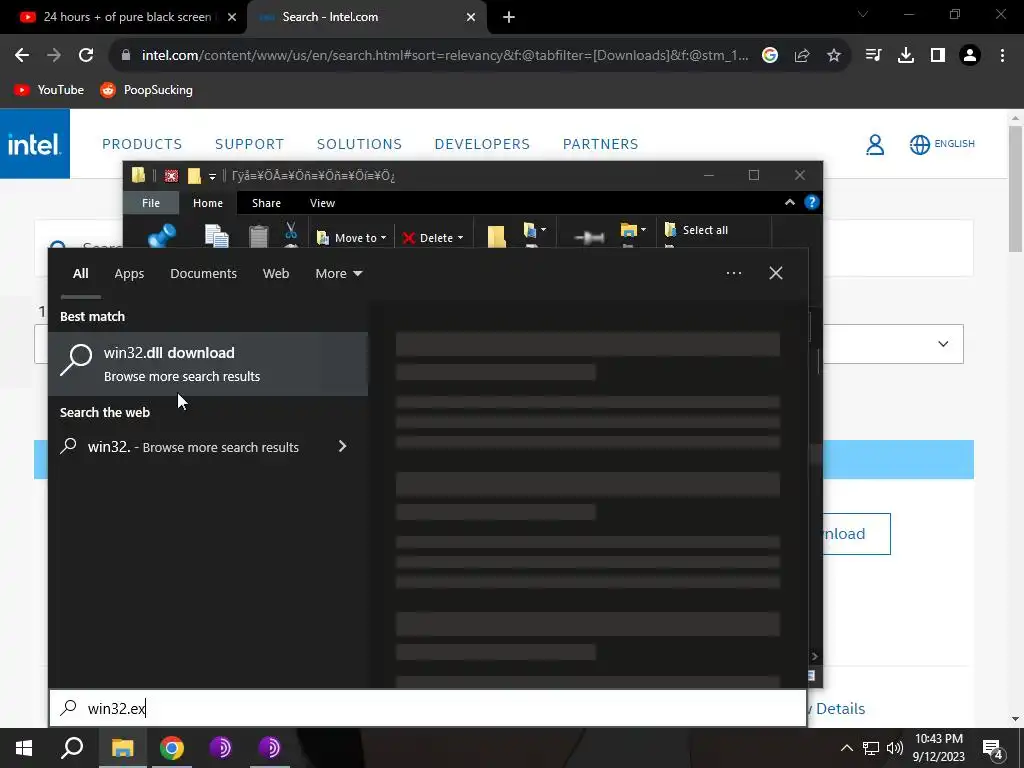Open PoopSucking bookmark
This screenshot has width=1024, height=768.
pos(146,90)
